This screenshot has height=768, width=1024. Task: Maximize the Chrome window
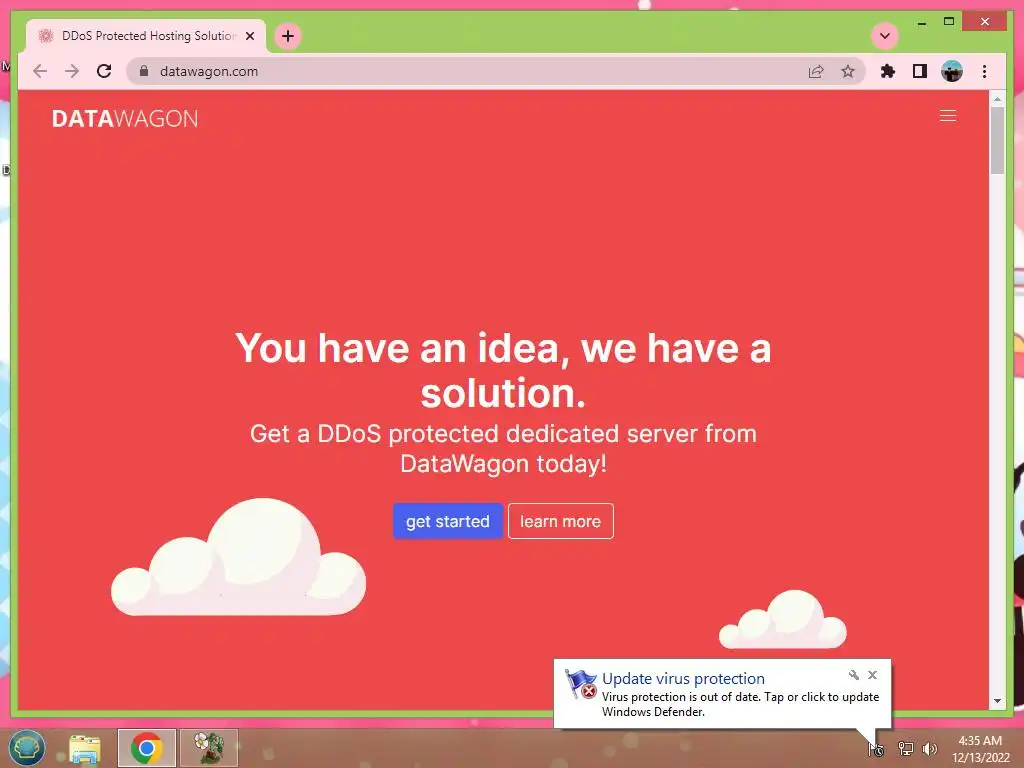[x=949, y=22]
